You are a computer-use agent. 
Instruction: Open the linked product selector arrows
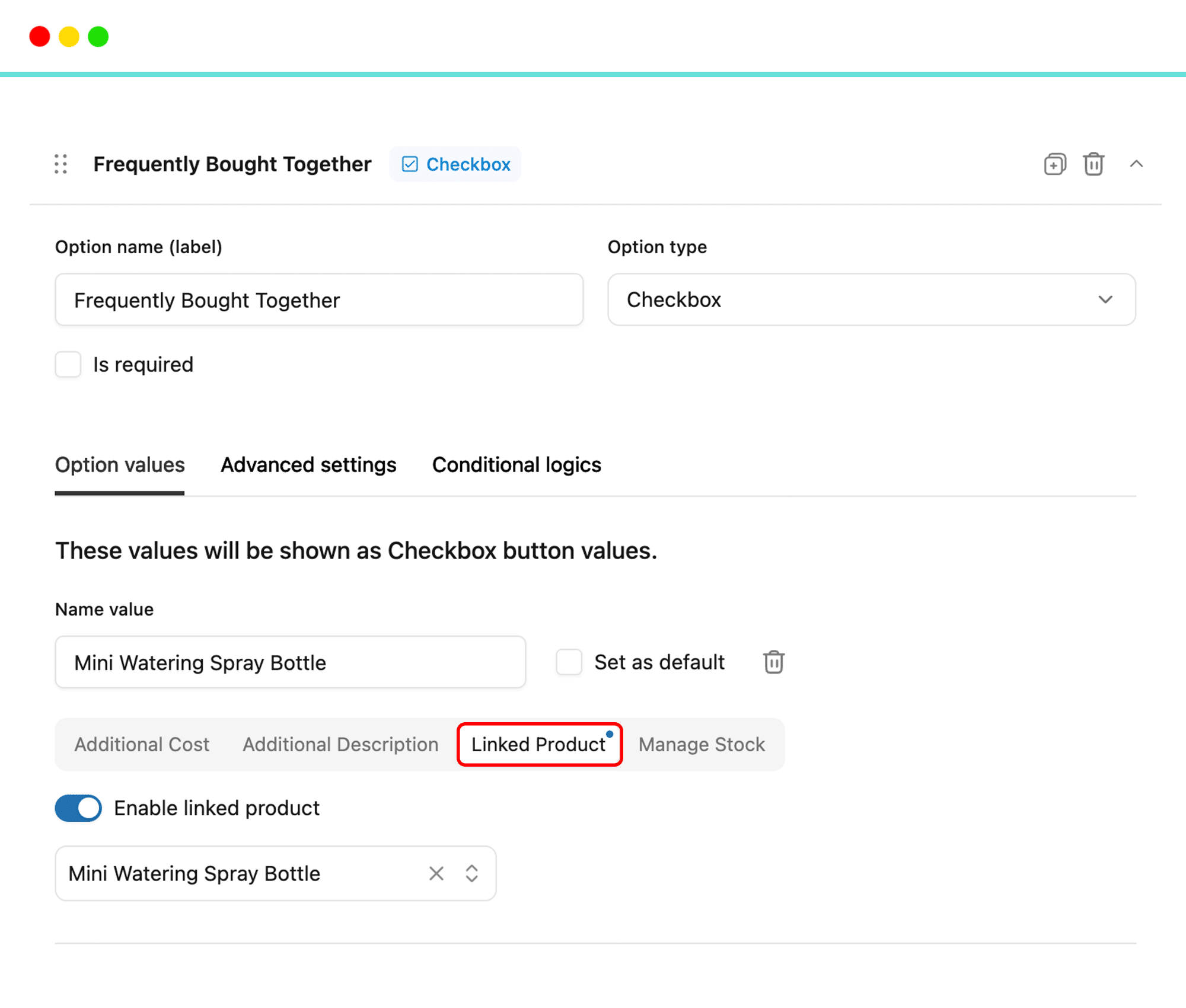point(472,873)
